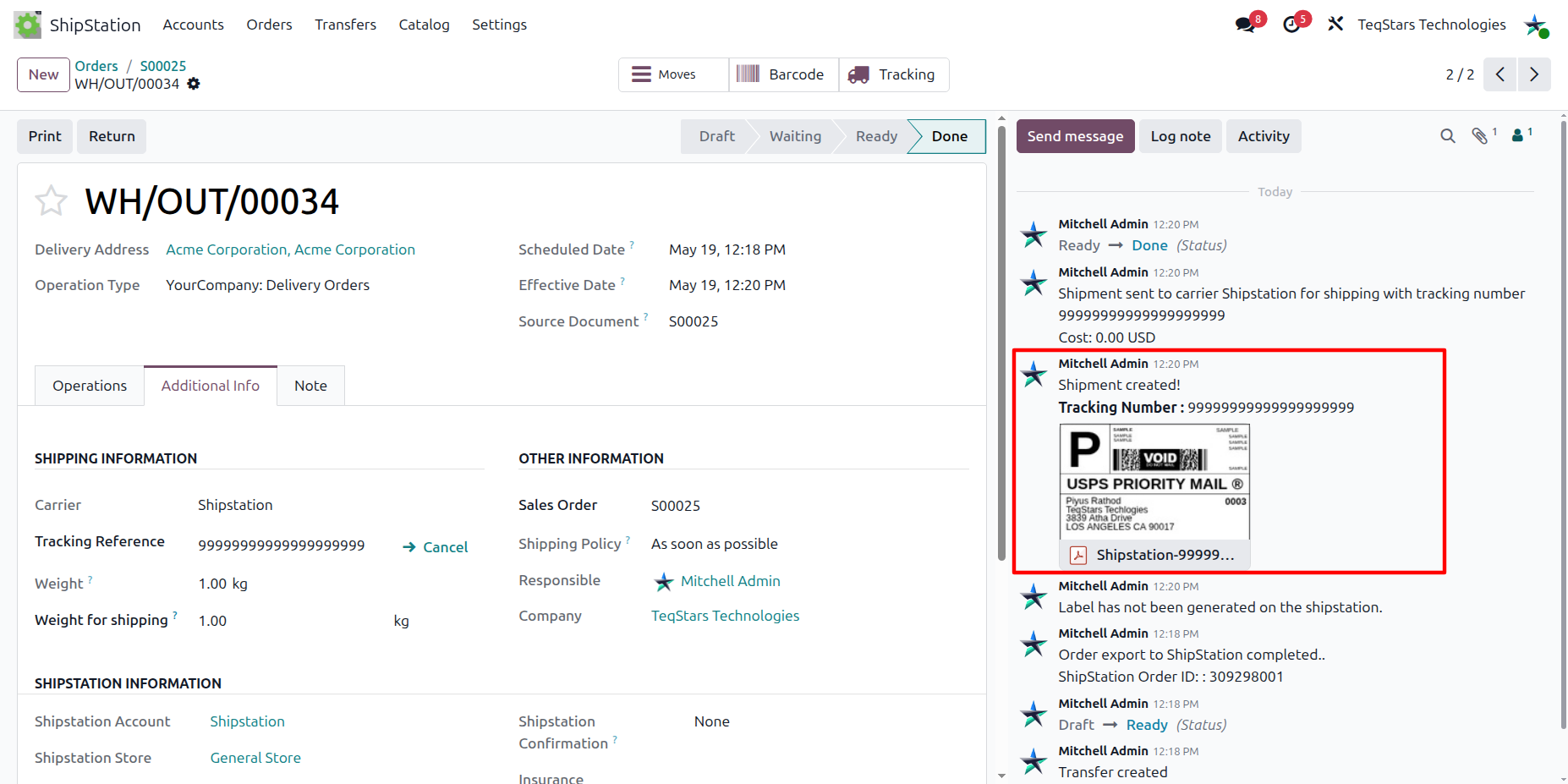Switch to the Note tab
1568x784 pixels.
click(x=310, y=386)
